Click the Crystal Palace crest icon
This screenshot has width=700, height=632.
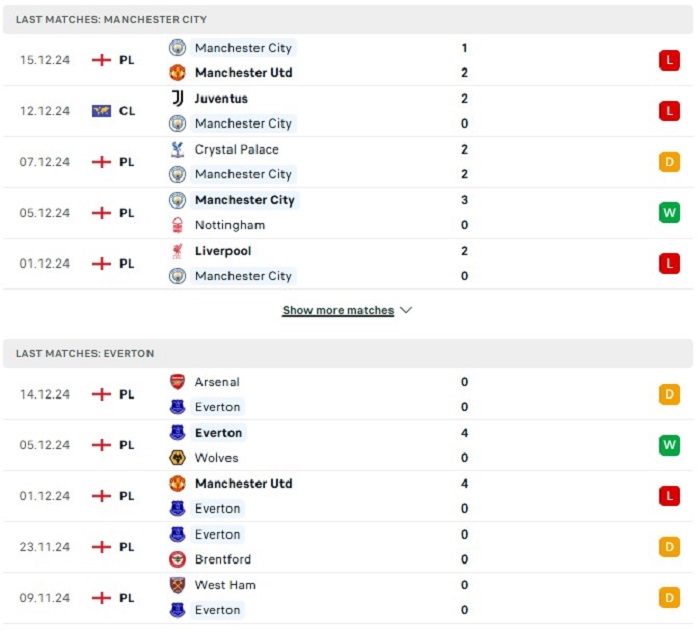point(177,150)
